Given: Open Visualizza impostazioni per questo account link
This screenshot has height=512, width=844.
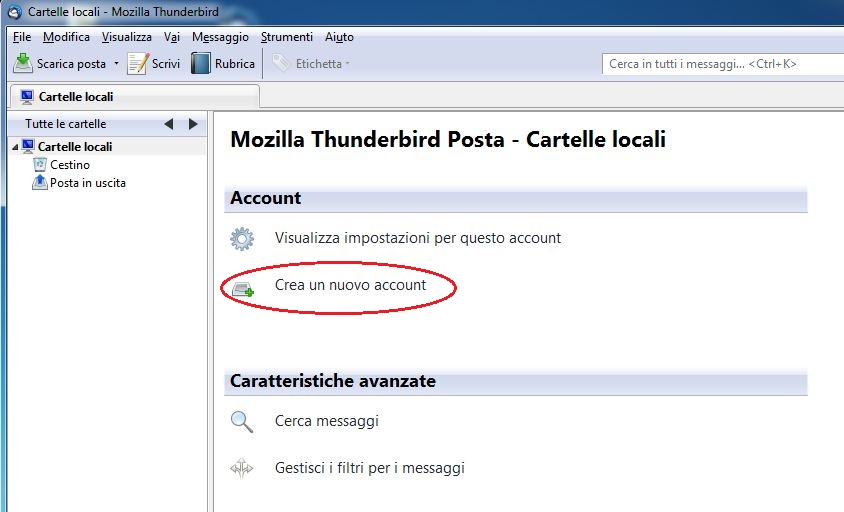Looking at the screenshot, I should click(x=418, y=238).
